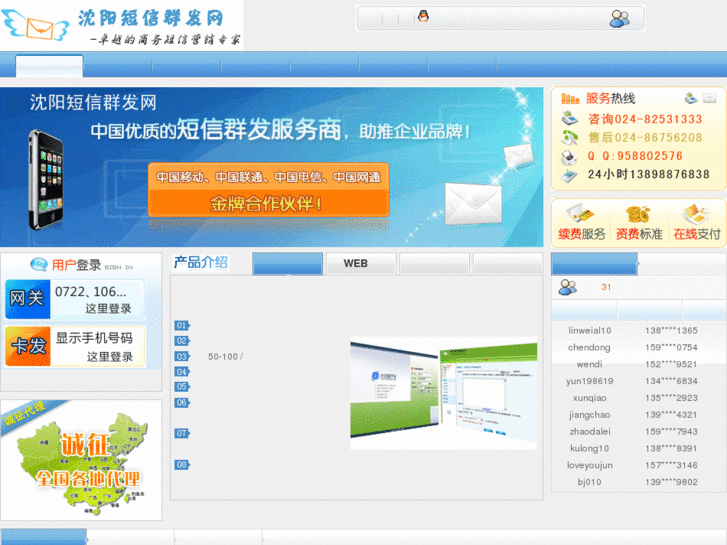The height and width of the screenshot is (545, 727).
Task: Open the 诚征 全国各地代理 map banner
Action: 81,460
